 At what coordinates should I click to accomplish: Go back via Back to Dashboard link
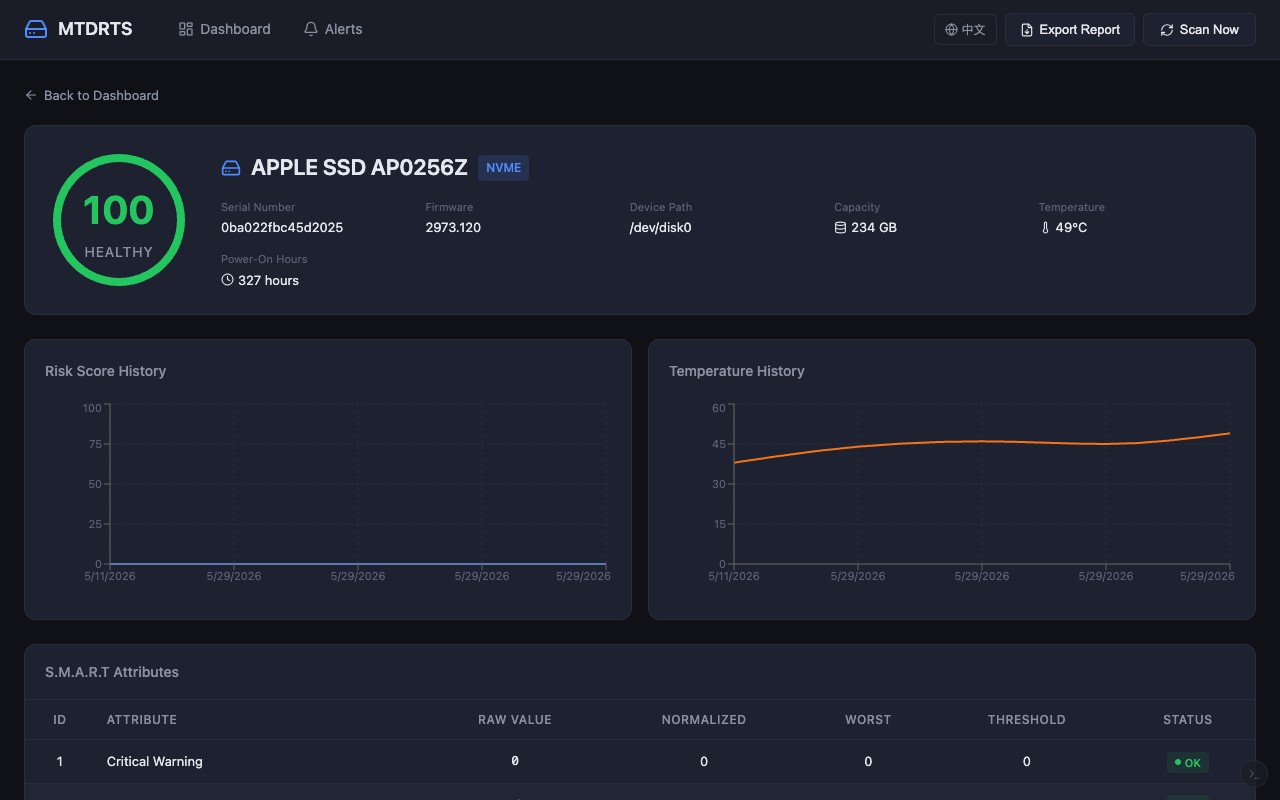pos(92,95)
